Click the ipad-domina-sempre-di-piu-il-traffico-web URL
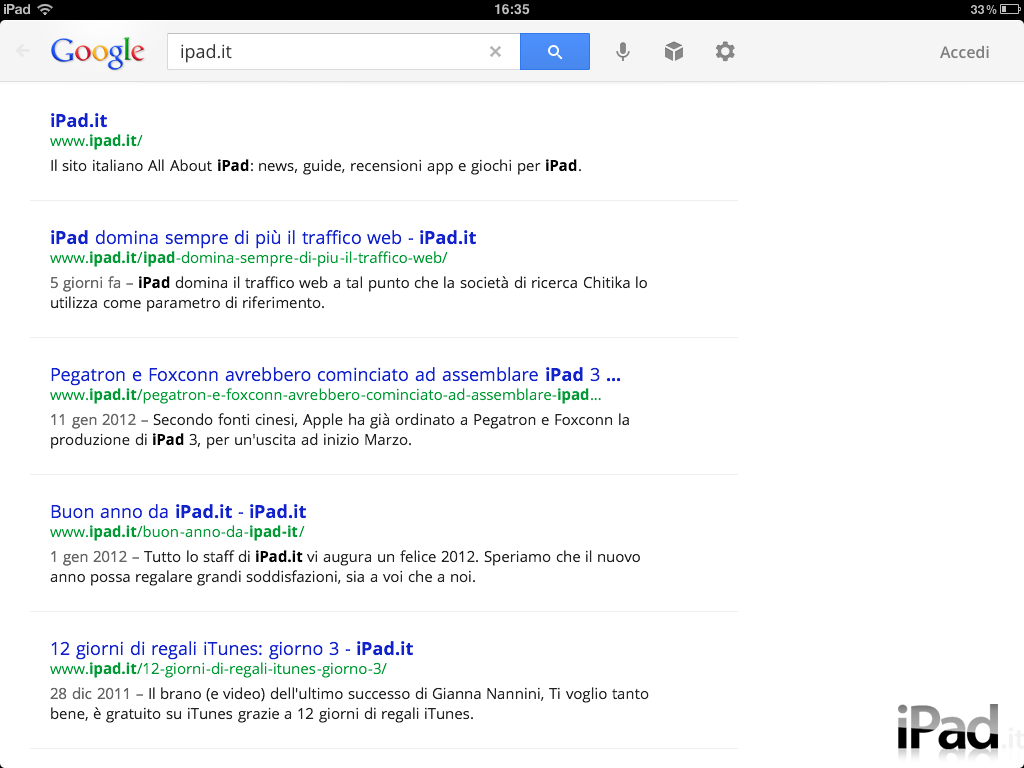The width and height of the screenshot is (1024, 768). (x=249, y=258)
